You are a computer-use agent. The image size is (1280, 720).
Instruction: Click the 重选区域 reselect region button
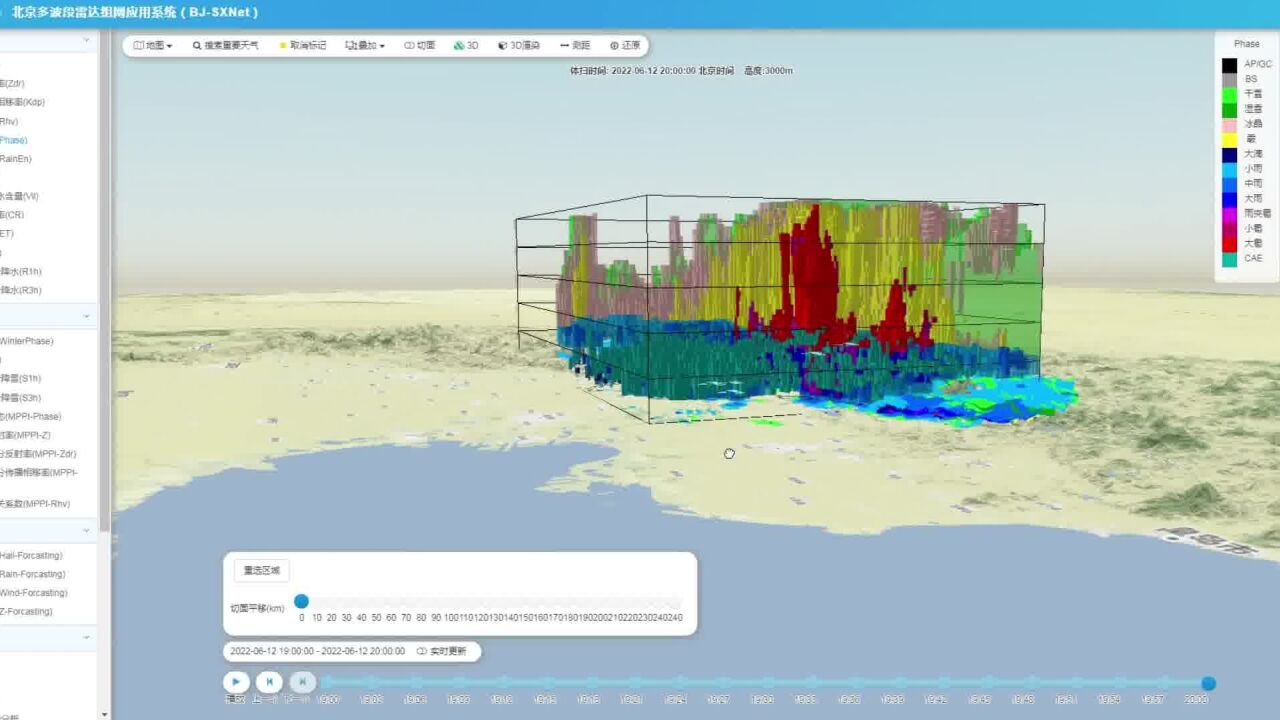pyautogui.click(x=262, y=570)
